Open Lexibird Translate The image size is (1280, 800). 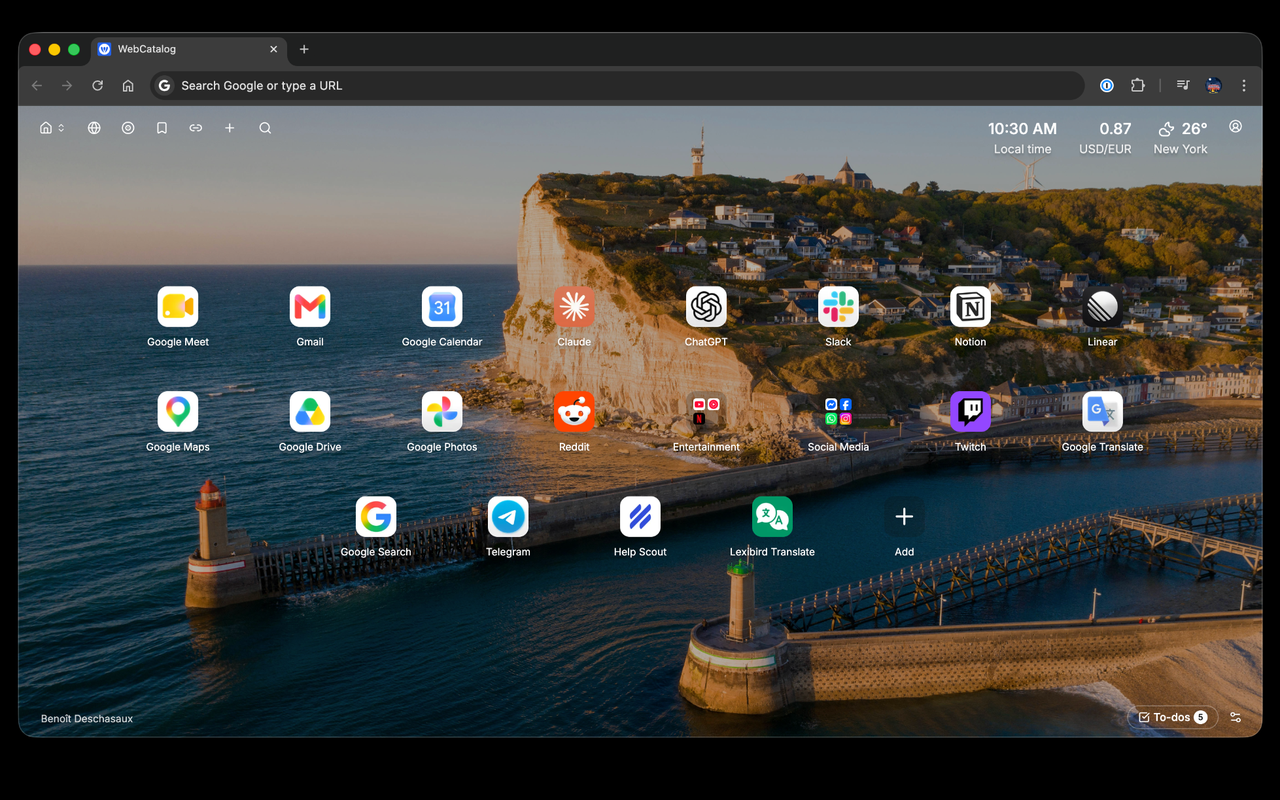coord(772,517)
